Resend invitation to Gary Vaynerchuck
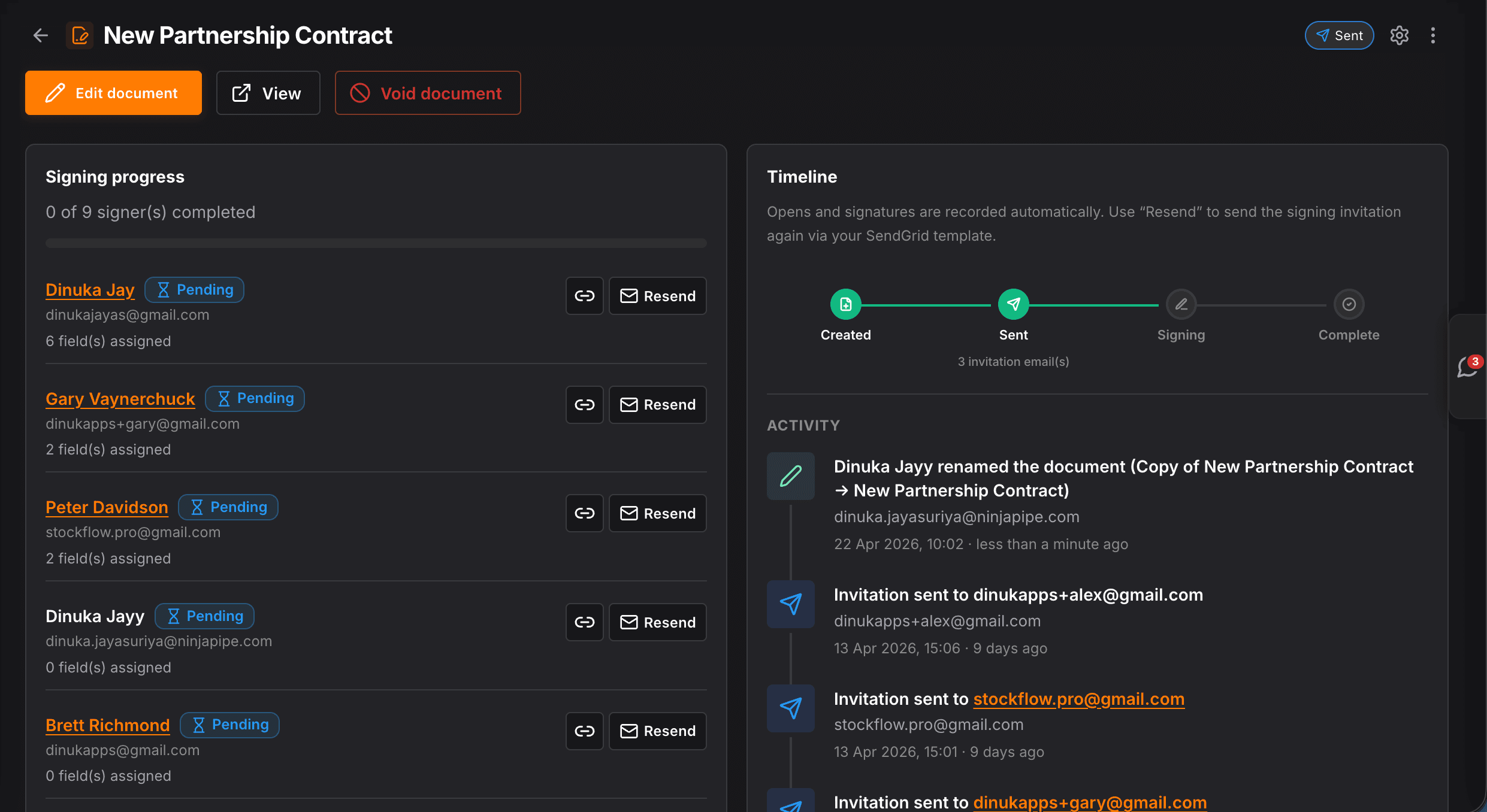 [657, 405]
